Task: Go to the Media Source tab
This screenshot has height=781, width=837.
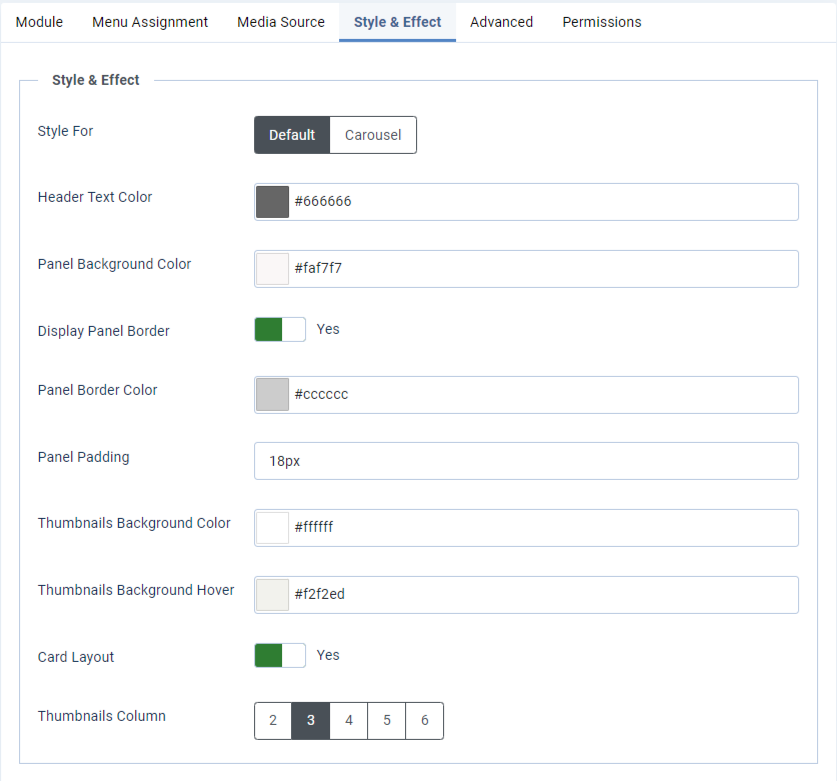Action: pyautogui.click(x=281, y=22)
